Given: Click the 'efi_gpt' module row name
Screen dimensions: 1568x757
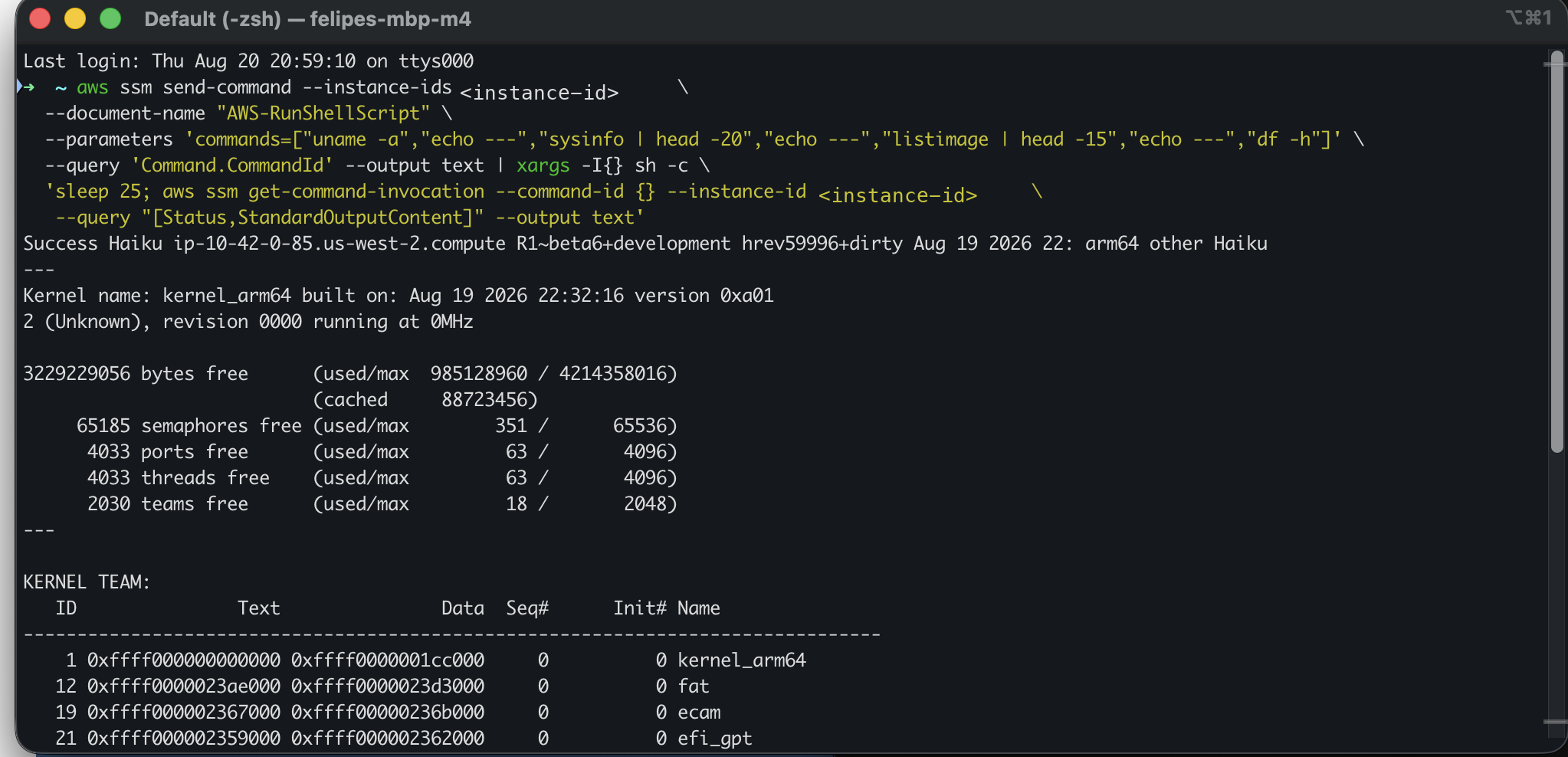Looking at the screenshot, I should pos(715,739).
